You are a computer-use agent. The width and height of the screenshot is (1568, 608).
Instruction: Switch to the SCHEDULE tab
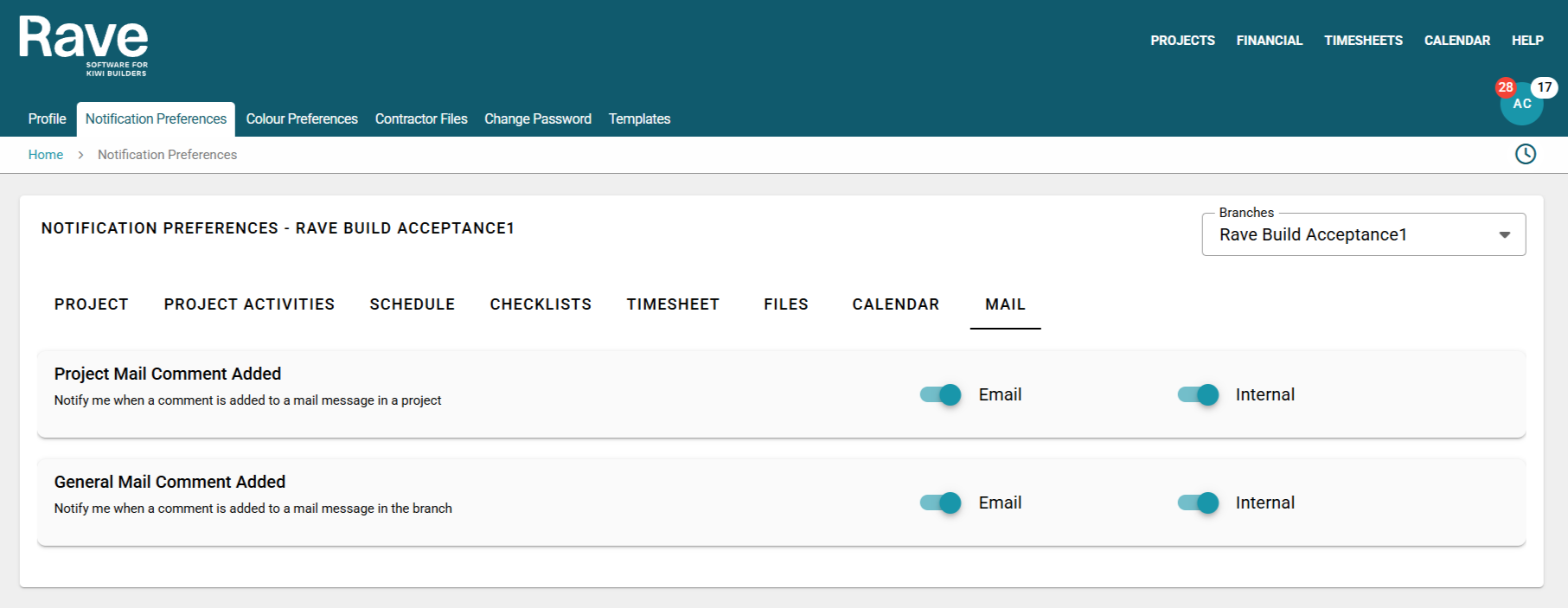coord(413,304)
